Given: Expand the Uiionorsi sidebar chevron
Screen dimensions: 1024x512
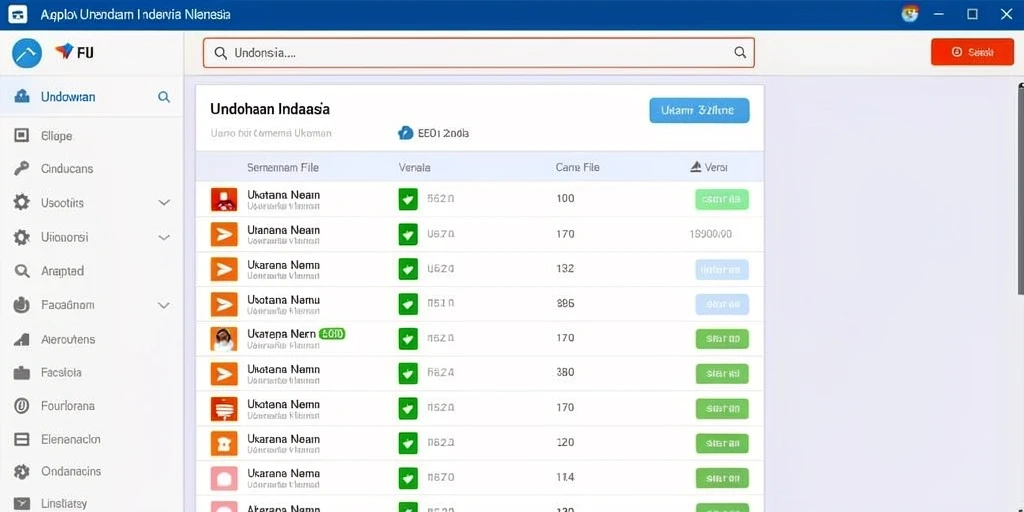Looking at the screenshot, I should (x=164, y=238).
